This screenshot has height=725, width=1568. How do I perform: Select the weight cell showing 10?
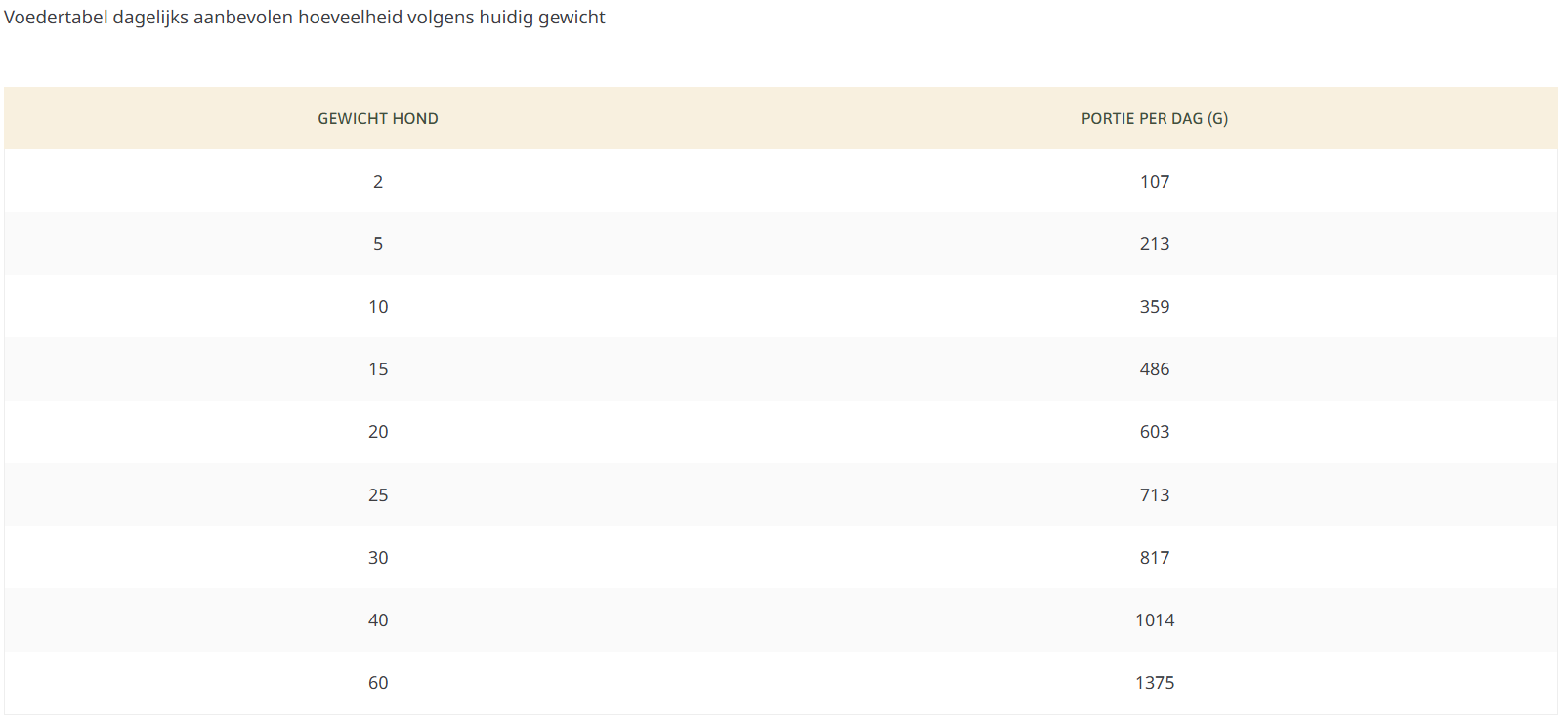[x=378, y=307]
